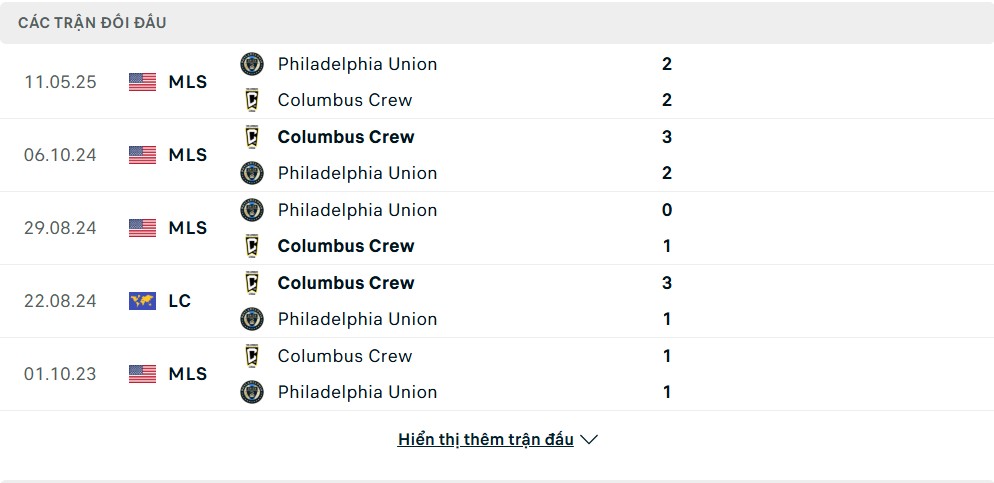Click Columbus Crew logo in 22.08.24 match

coord(252,283)
